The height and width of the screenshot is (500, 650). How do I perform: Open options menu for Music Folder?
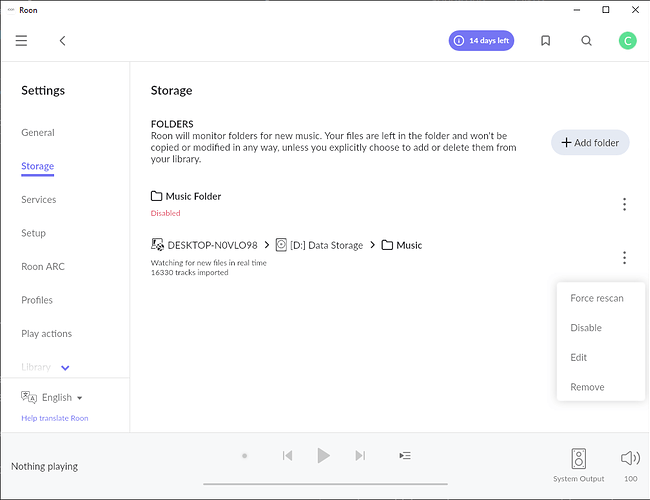(x=624, y=204)
